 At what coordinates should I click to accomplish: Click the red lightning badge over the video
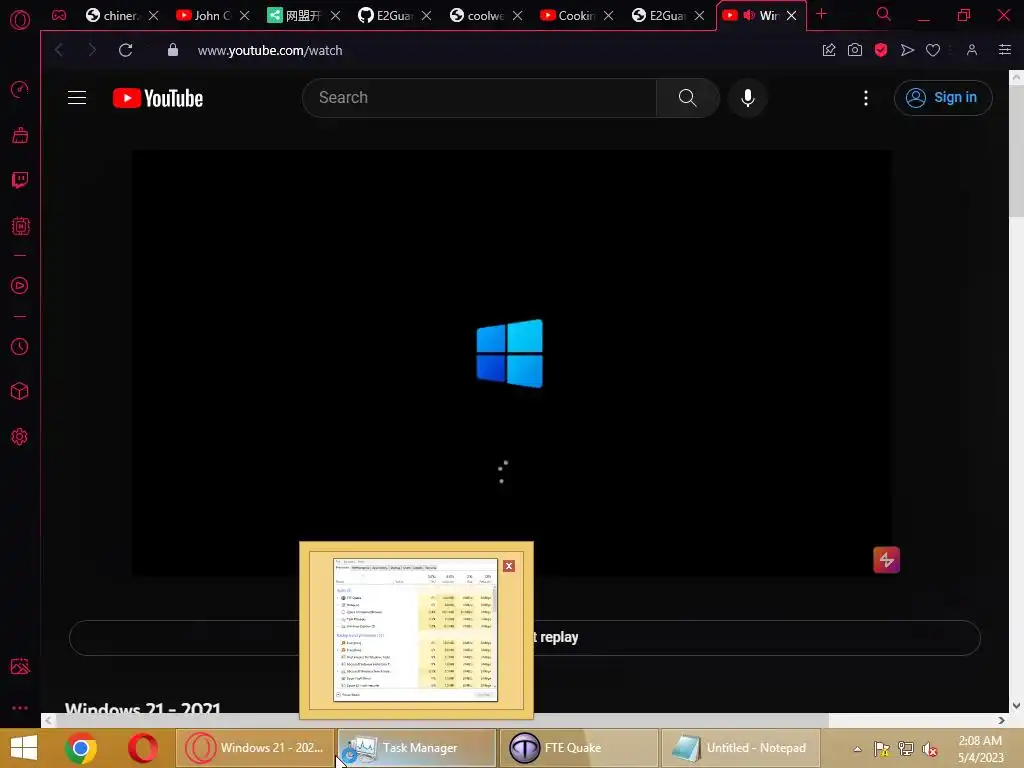886,560
